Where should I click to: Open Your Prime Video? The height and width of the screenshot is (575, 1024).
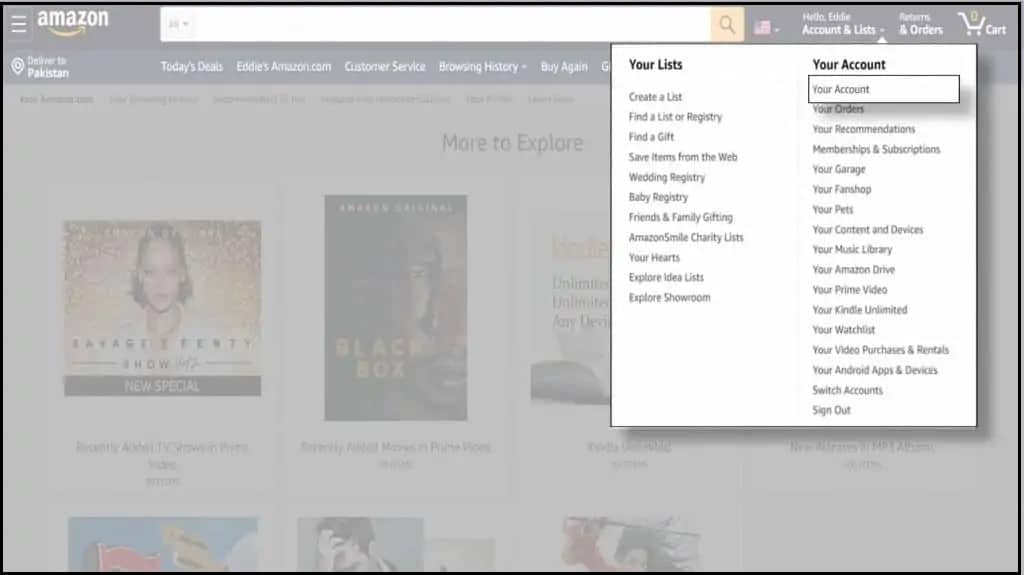coord(849,289)
